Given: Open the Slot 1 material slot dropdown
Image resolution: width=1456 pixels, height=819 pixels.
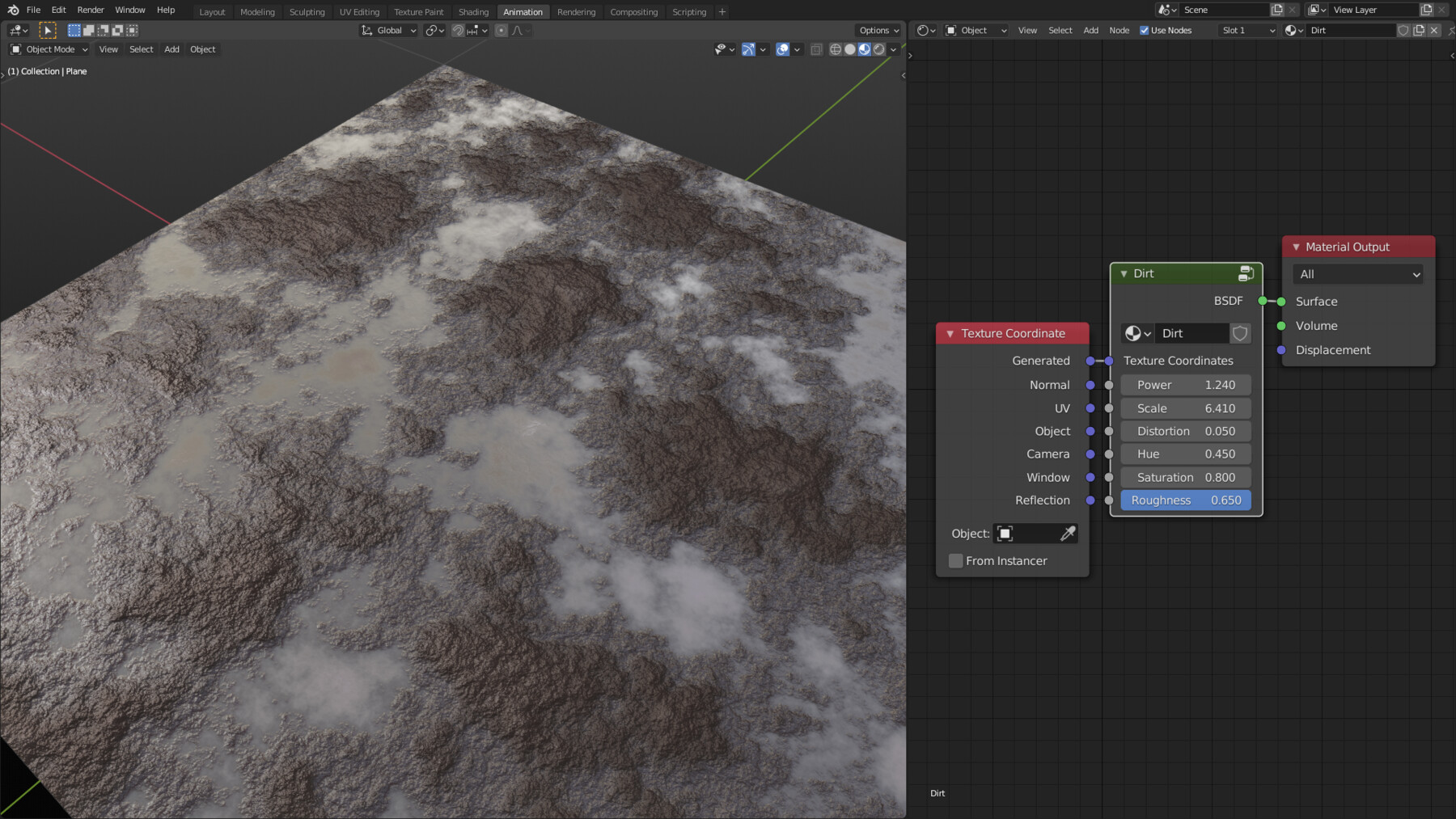Looking at the screenshot, I should coord(1247,31).
